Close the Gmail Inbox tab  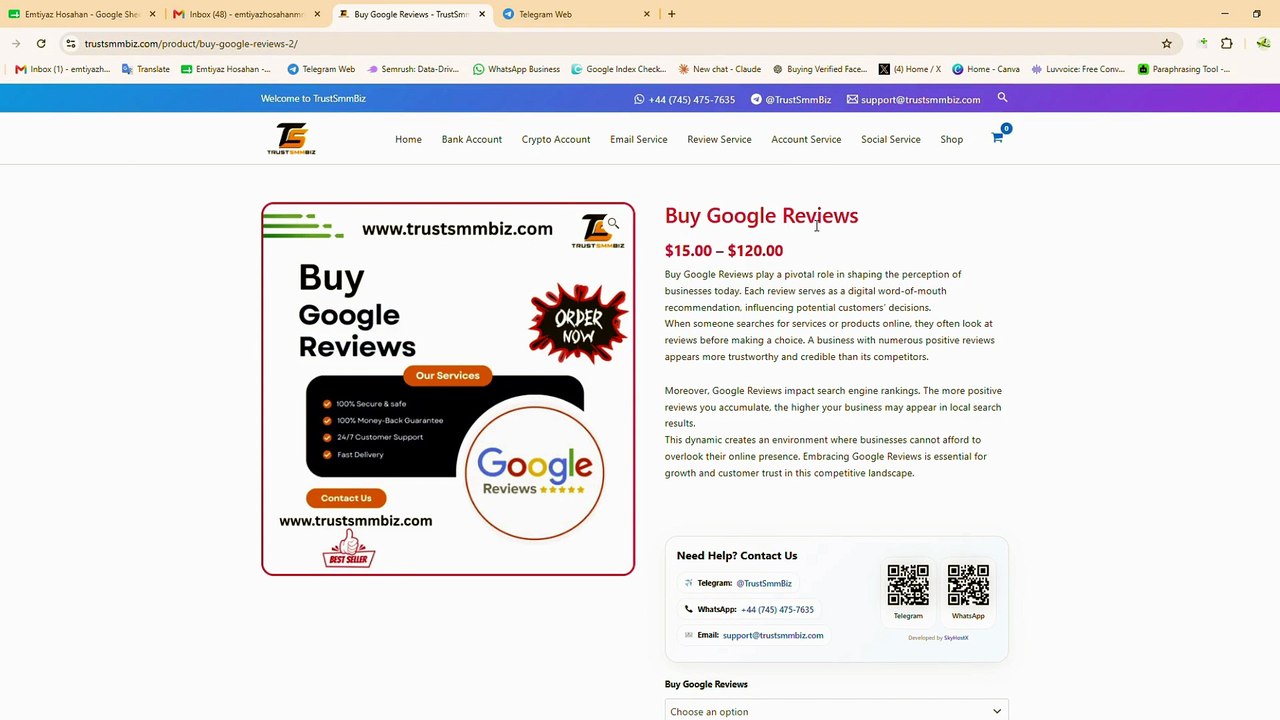[x=317, y=14]
